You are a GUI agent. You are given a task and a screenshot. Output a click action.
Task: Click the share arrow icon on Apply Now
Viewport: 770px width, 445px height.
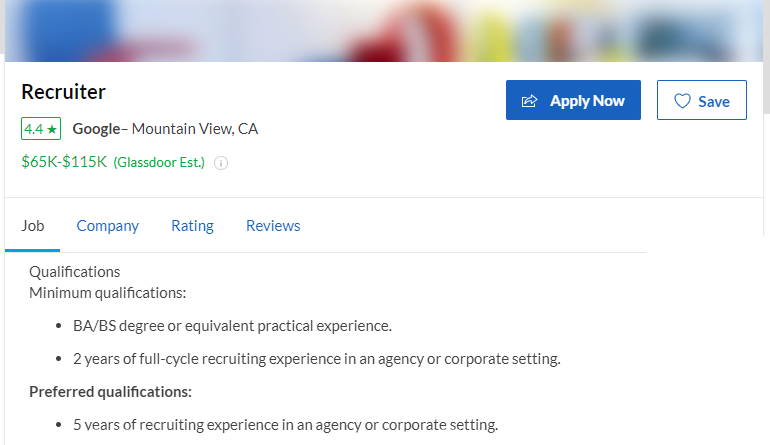pyautogui.click(x=530, y=101)
